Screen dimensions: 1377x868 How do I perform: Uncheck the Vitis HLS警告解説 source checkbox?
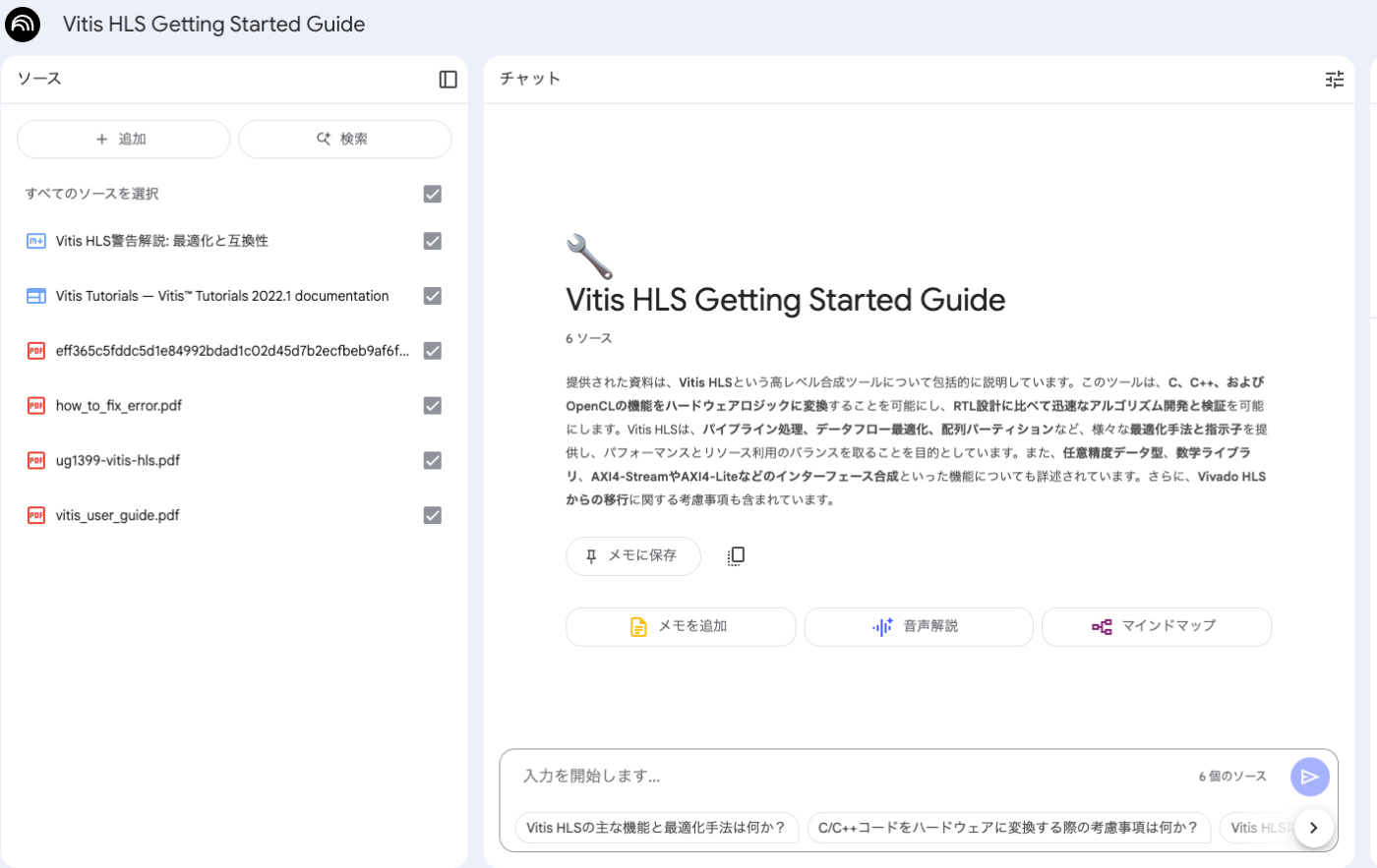432,241
